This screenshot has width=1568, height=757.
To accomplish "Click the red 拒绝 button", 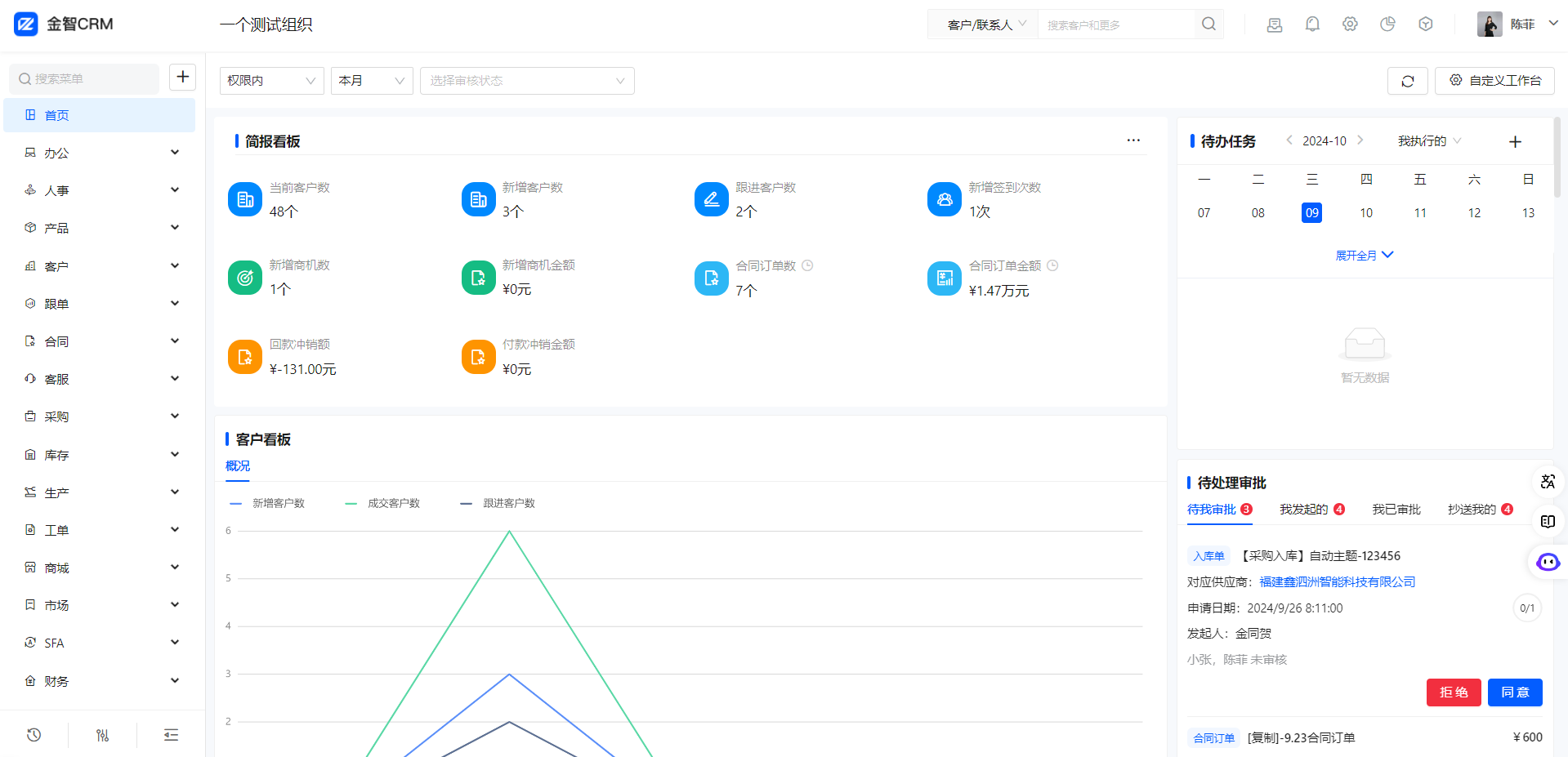I will tap(1454, 692).
